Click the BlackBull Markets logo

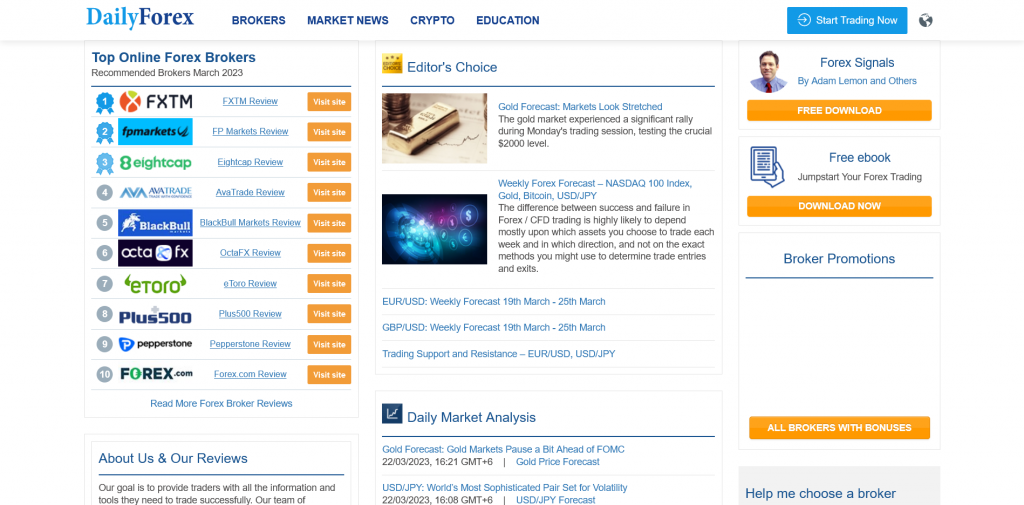click(155, 223)
